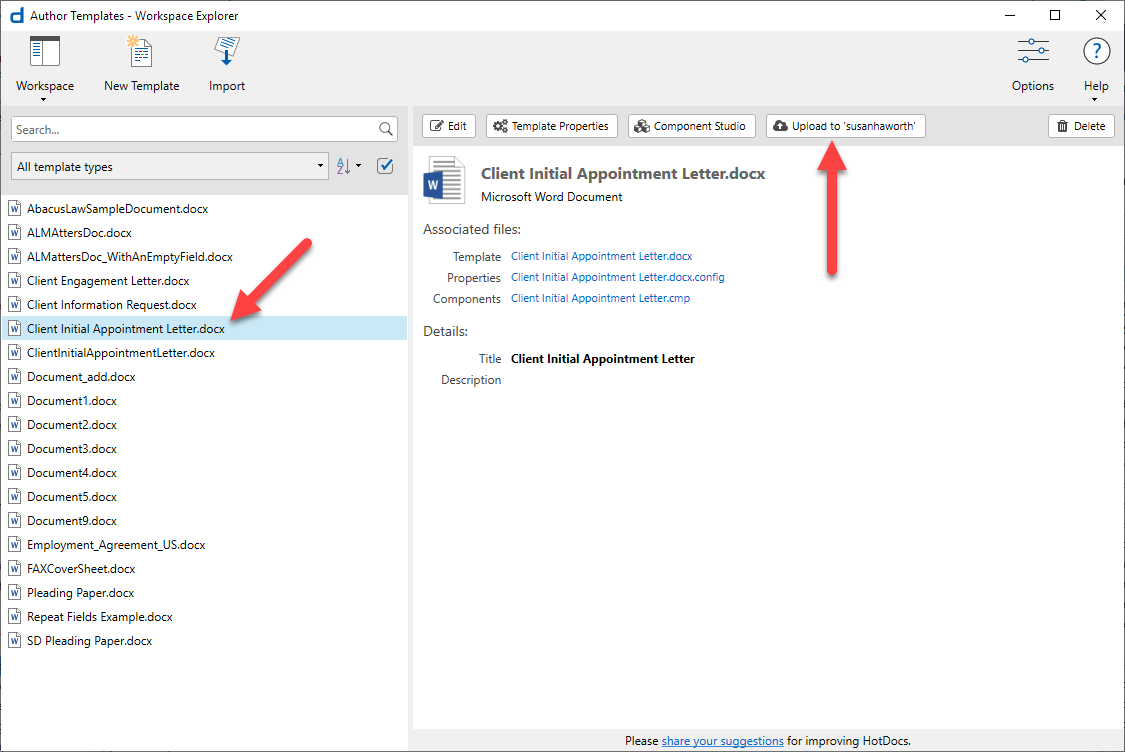This screenshot has width=1125, height=752.
Task: Focus the Search input field
Action: pyautogui.click(x=194, y=129)
